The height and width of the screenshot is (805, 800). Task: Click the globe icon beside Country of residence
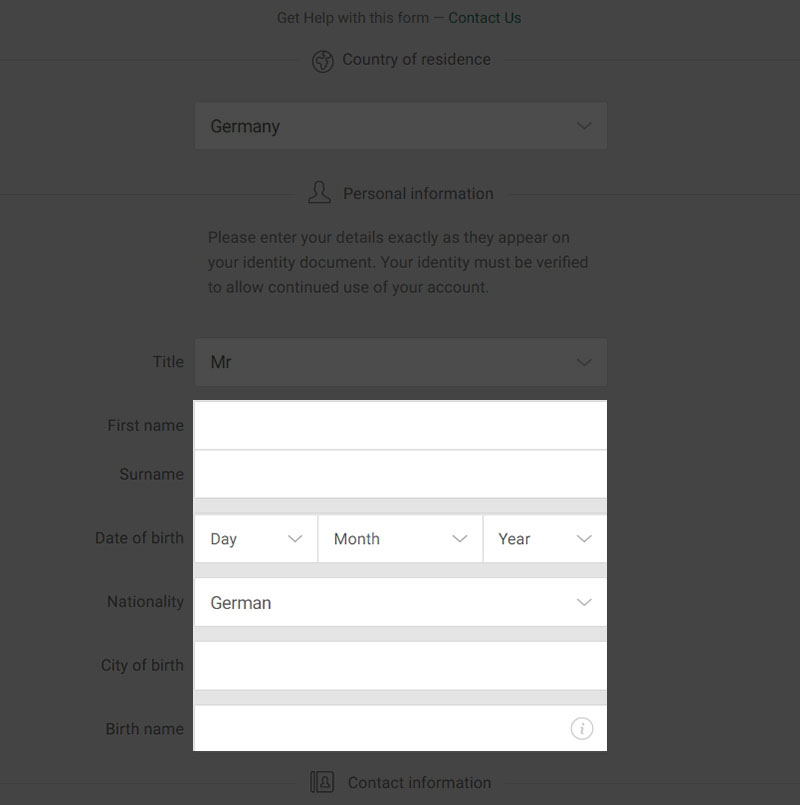(x=322, y=61)
